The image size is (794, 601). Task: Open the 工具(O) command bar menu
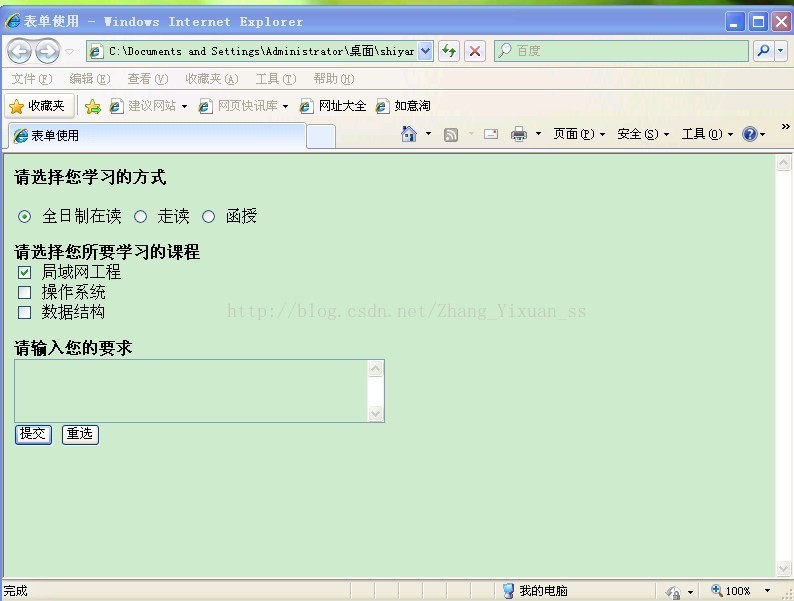pos(707,134)
